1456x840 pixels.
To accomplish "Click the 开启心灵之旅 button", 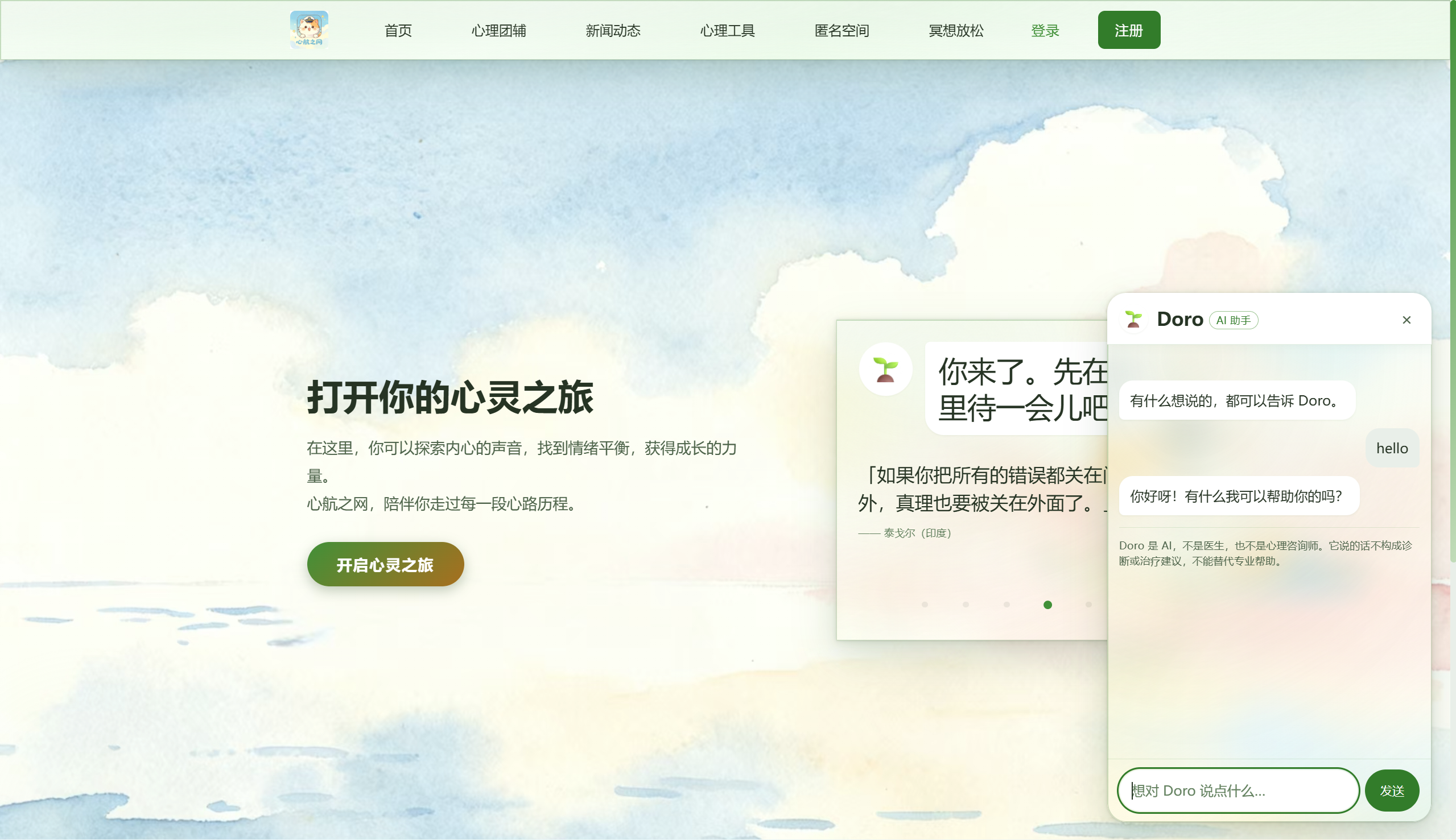I will tap(386, 564).
